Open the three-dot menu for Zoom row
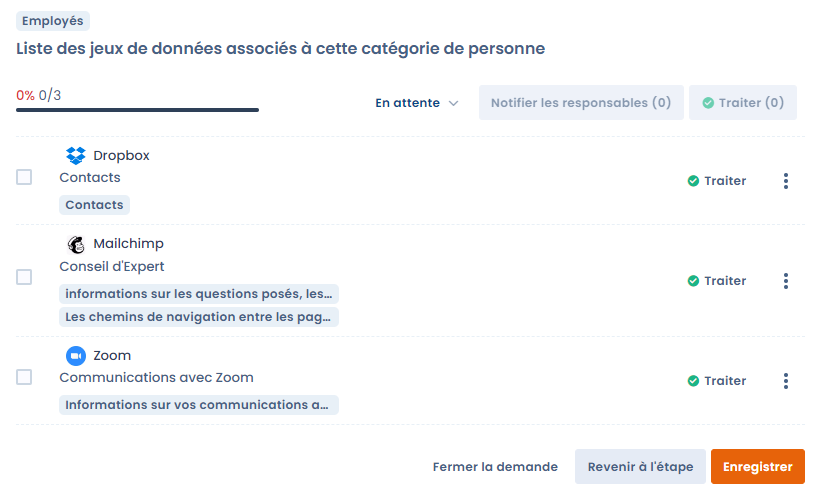The width and height of the screenshot is (818, 498). coord(786,381)
